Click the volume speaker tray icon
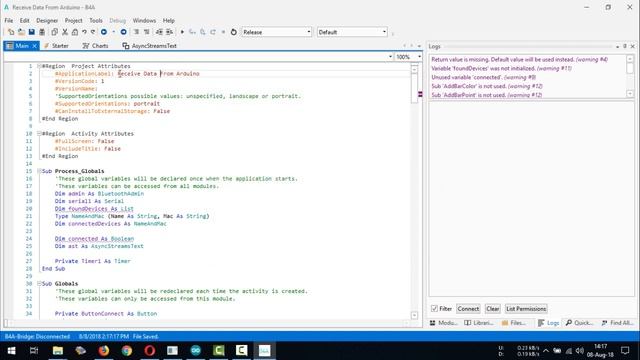Image resolution: width=640 pixels, height=360 pixels. [x=580, y=351]
